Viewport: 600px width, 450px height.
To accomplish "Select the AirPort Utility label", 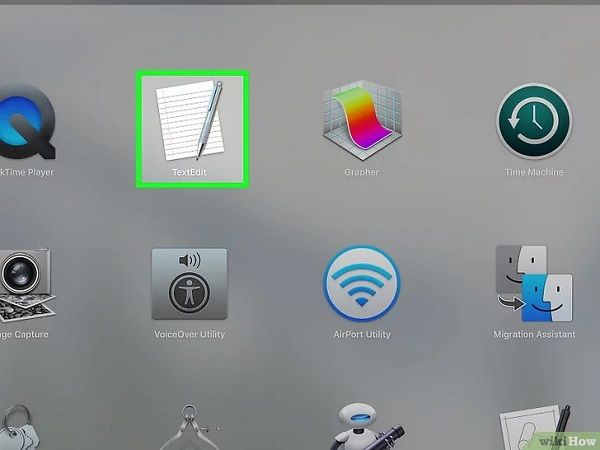I will click(361, 335).
